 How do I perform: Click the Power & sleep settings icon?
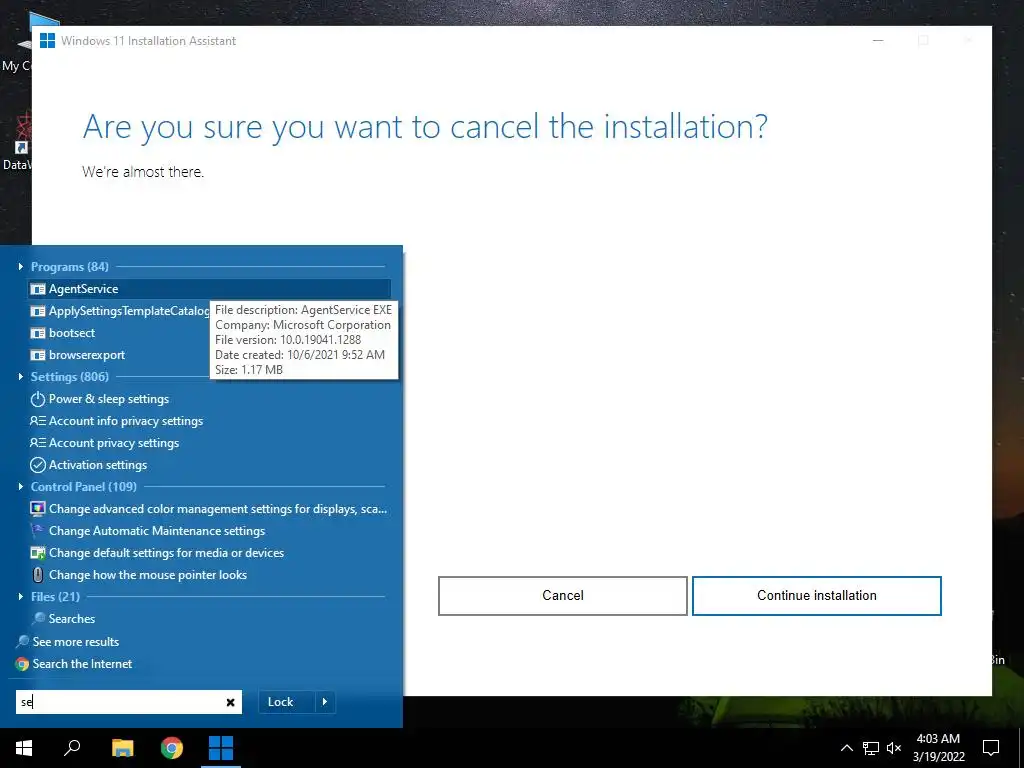point(38,399)
